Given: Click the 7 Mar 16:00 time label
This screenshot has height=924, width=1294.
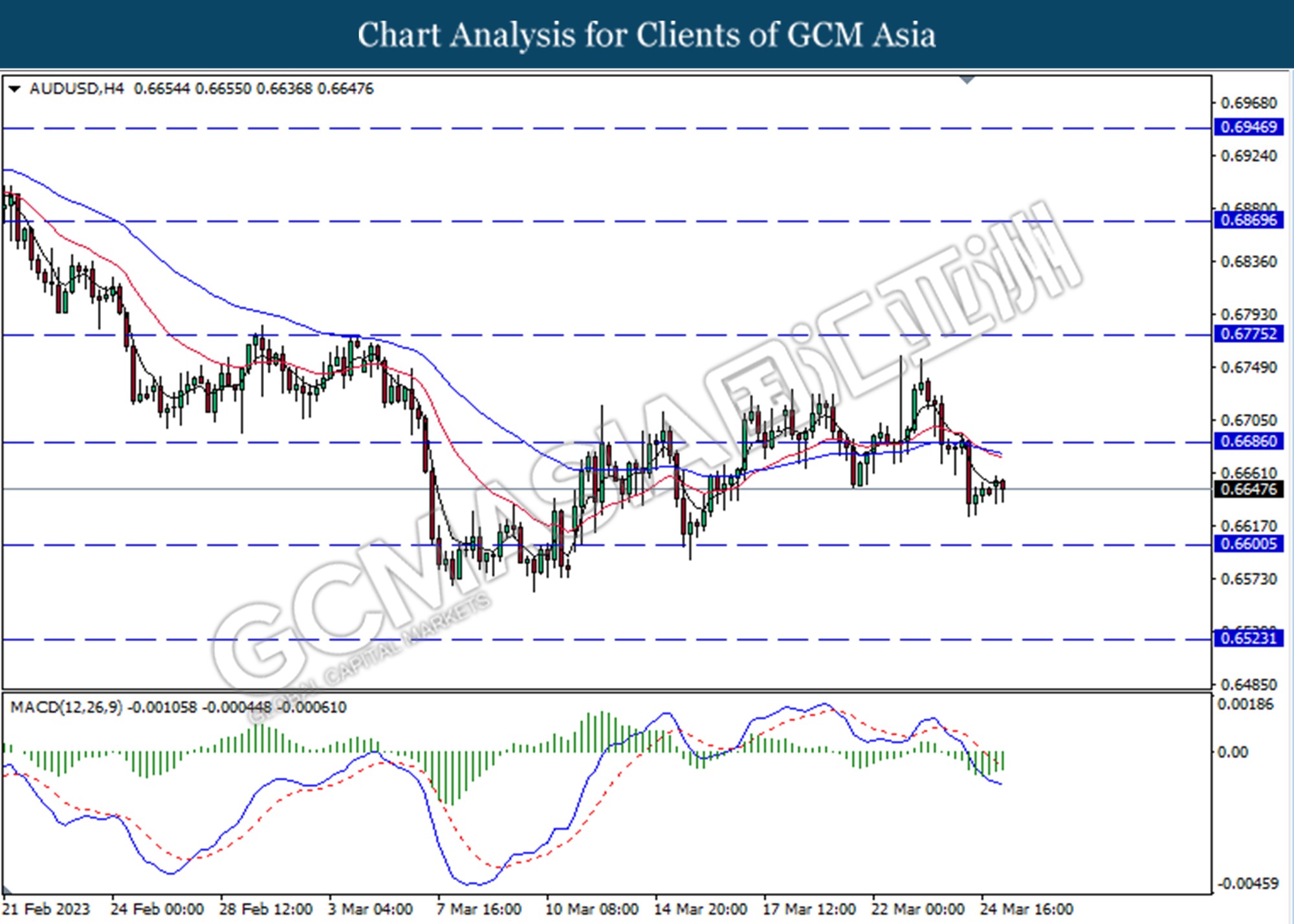Looking at the screenshot, I should (x=479, y=909).
